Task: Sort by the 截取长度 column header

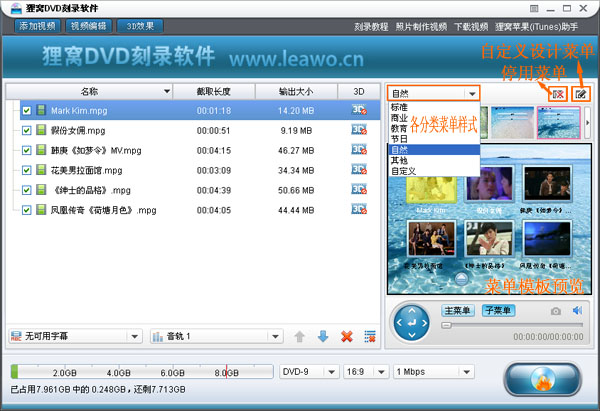Action: click(214, 91)
